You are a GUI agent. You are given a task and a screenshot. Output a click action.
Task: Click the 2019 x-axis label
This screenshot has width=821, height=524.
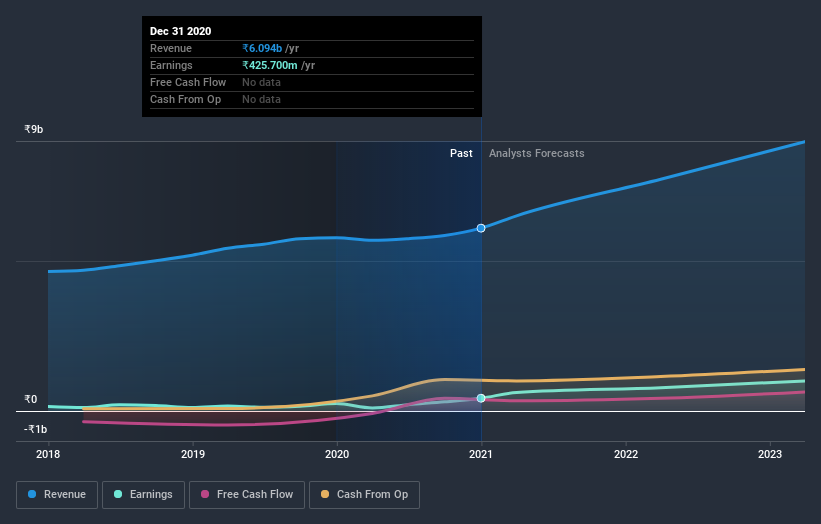(193, 454)
